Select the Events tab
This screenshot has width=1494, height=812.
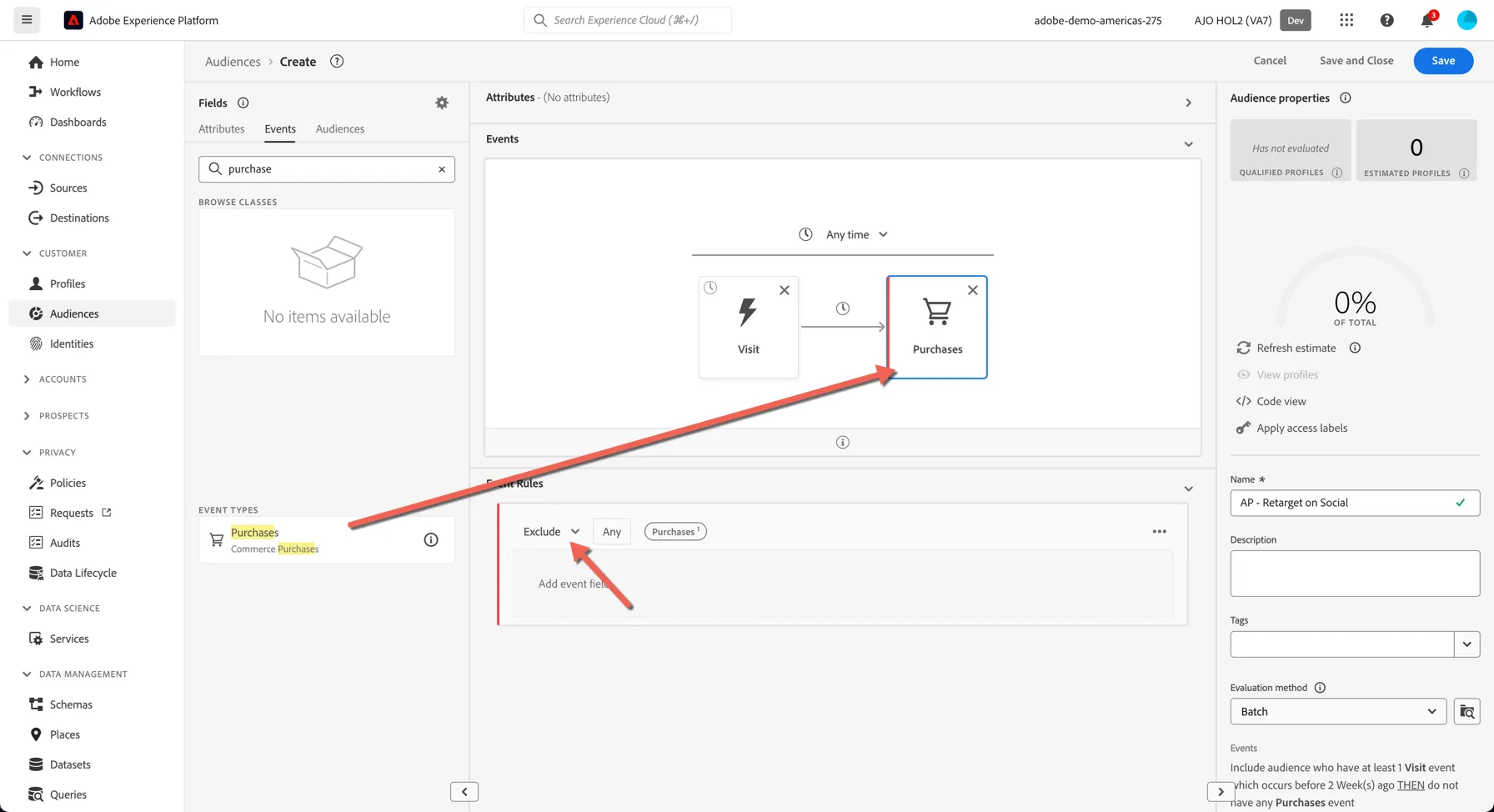[280, 129]
